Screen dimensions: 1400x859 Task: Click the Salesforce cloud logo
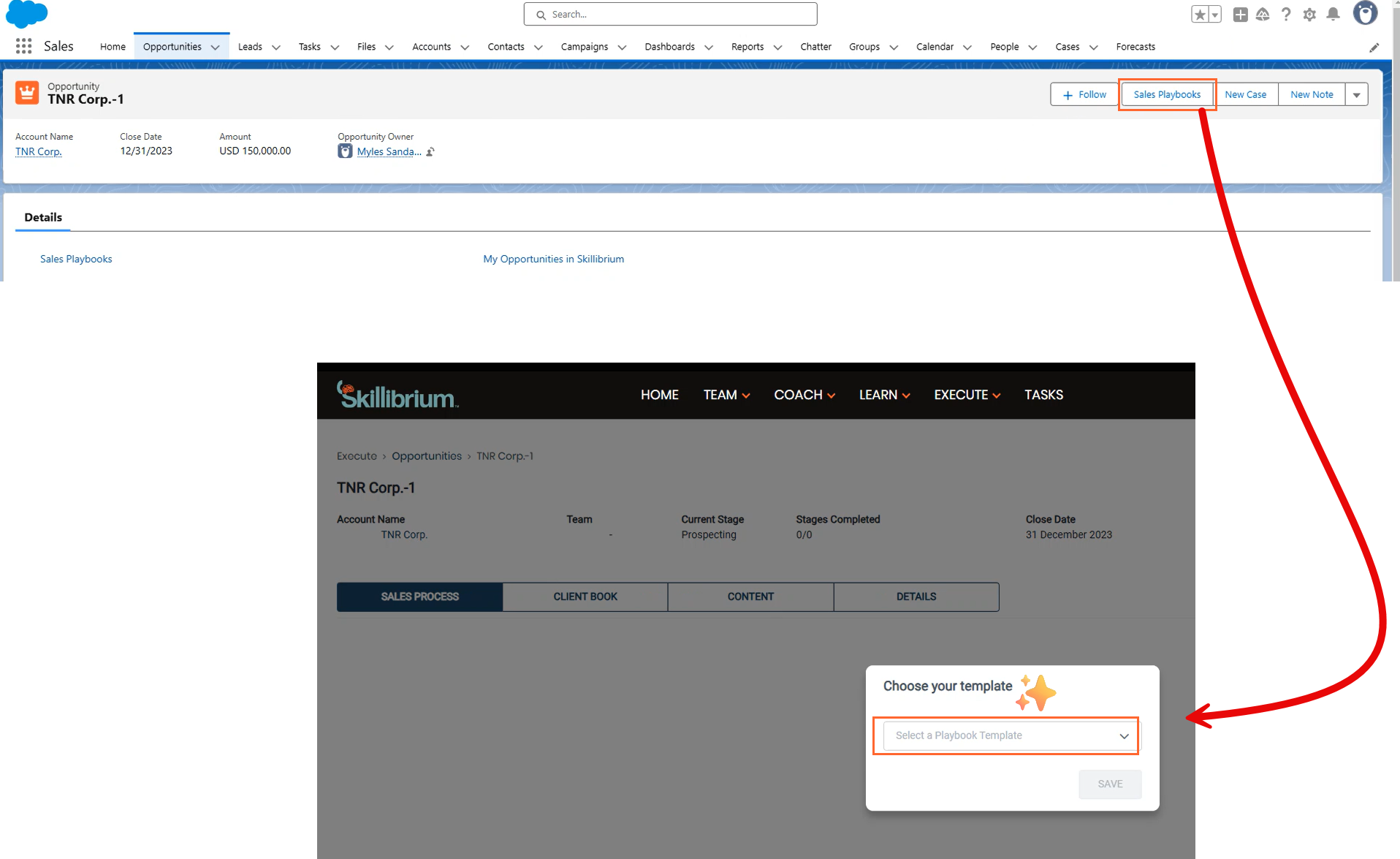26,13
